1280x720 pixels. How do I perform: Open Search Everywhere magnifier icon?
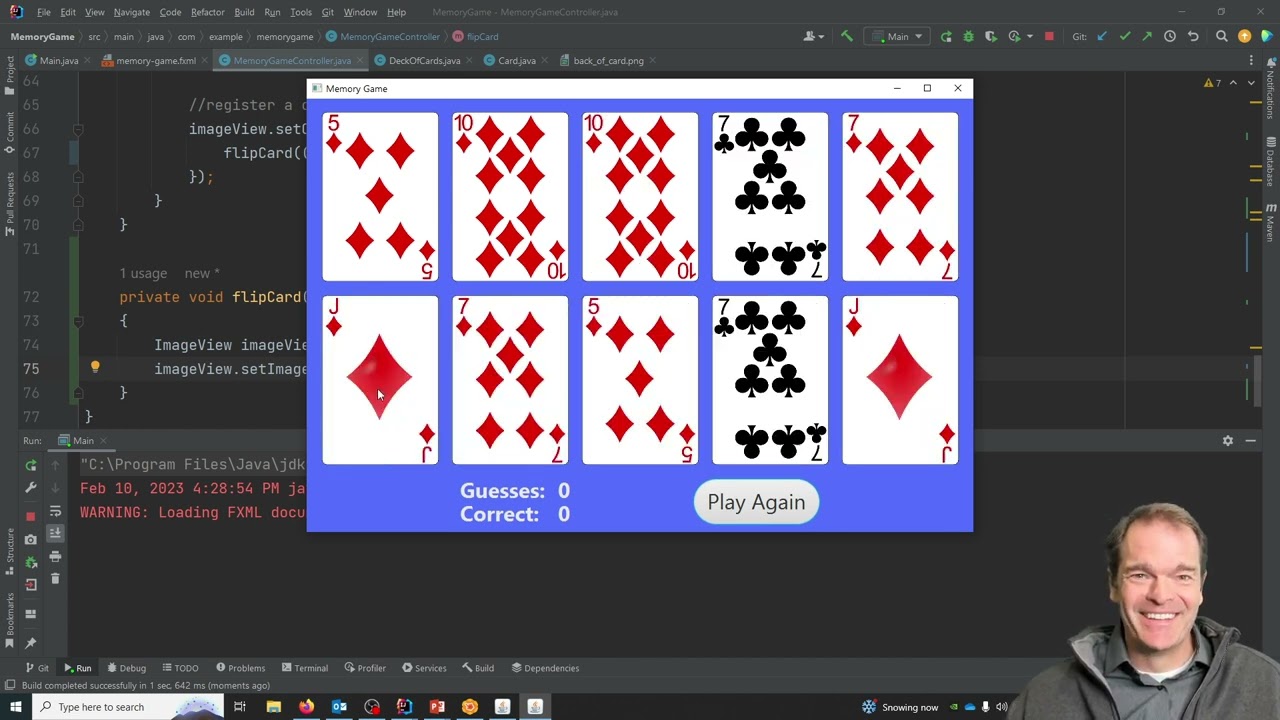tap(1221, 37)
